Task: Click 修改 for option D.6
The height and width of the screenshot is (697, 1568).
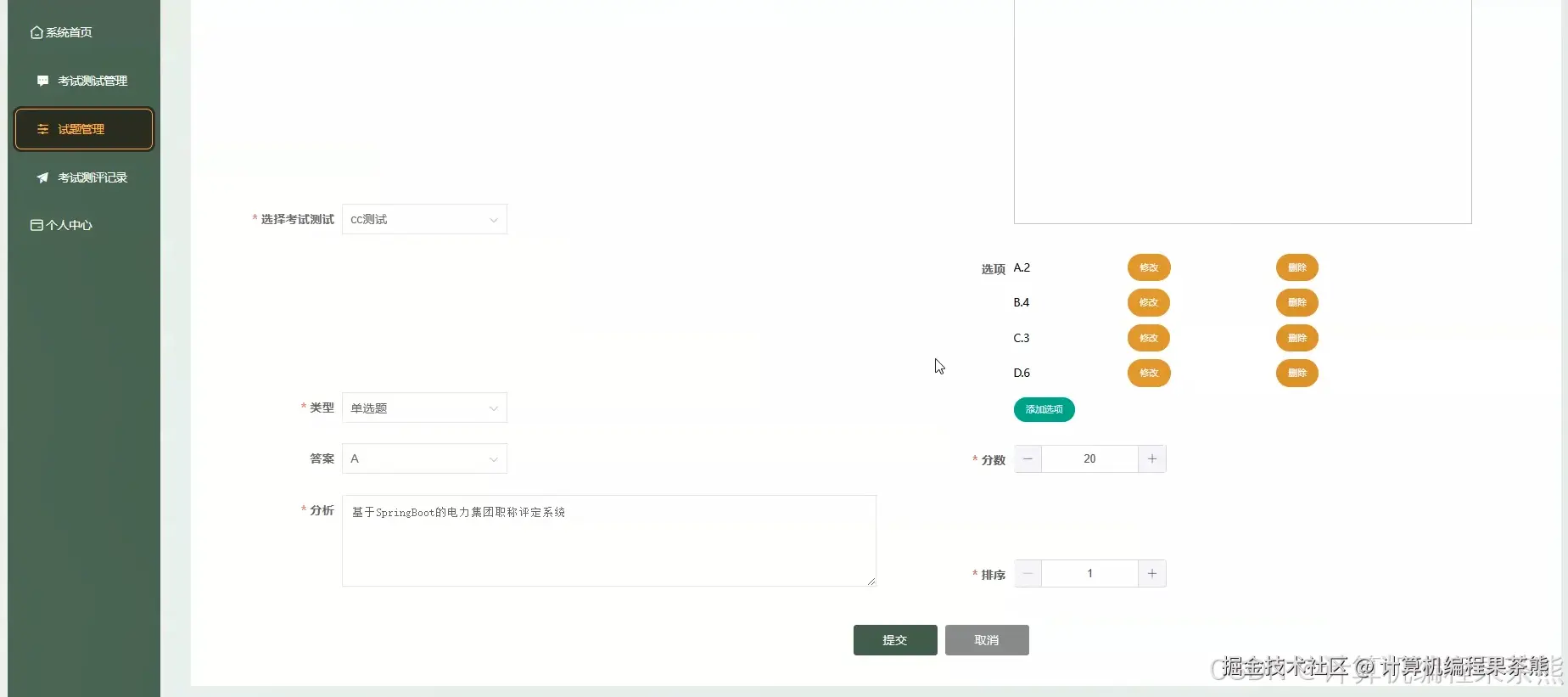Action: click(x=1149, y=373)
